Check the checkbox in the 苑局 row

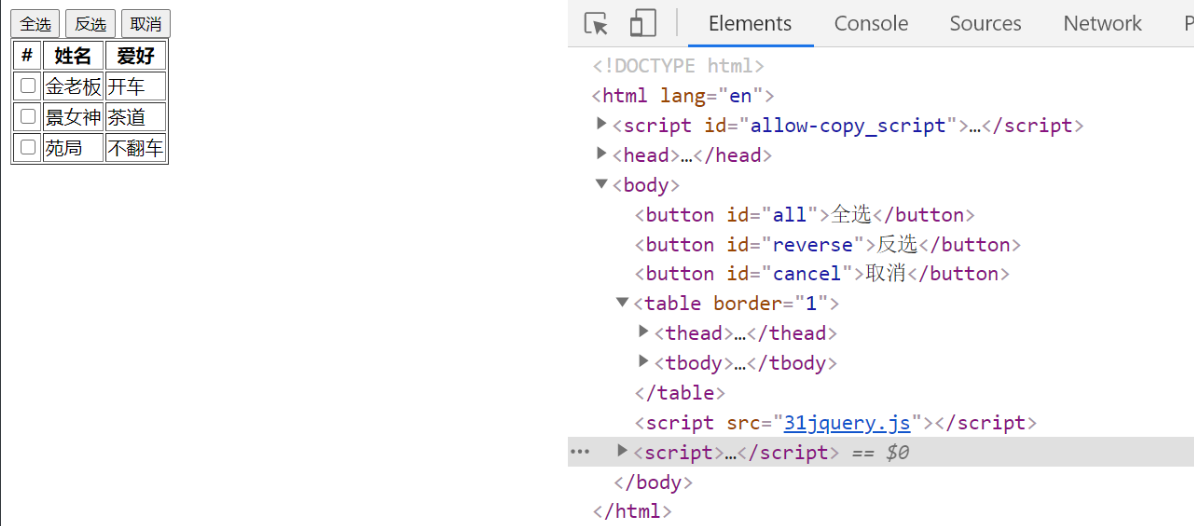(28, 148)
